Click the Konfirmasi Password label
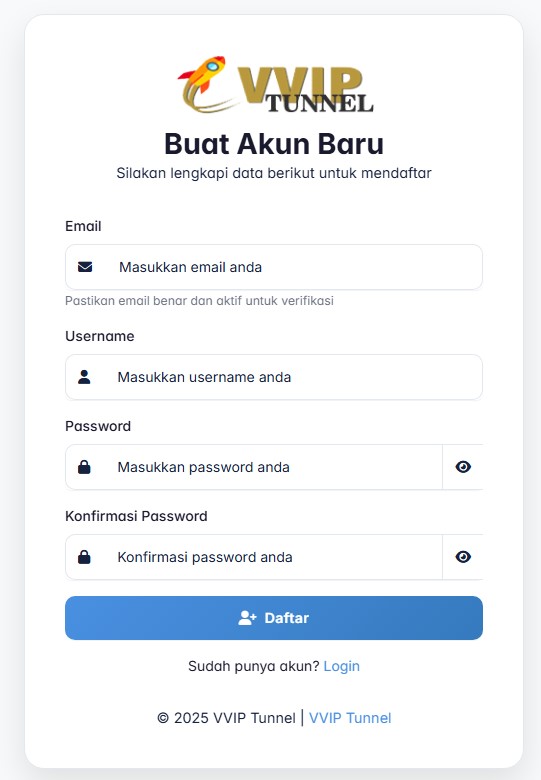541x780 pixels. coord(136,516)
